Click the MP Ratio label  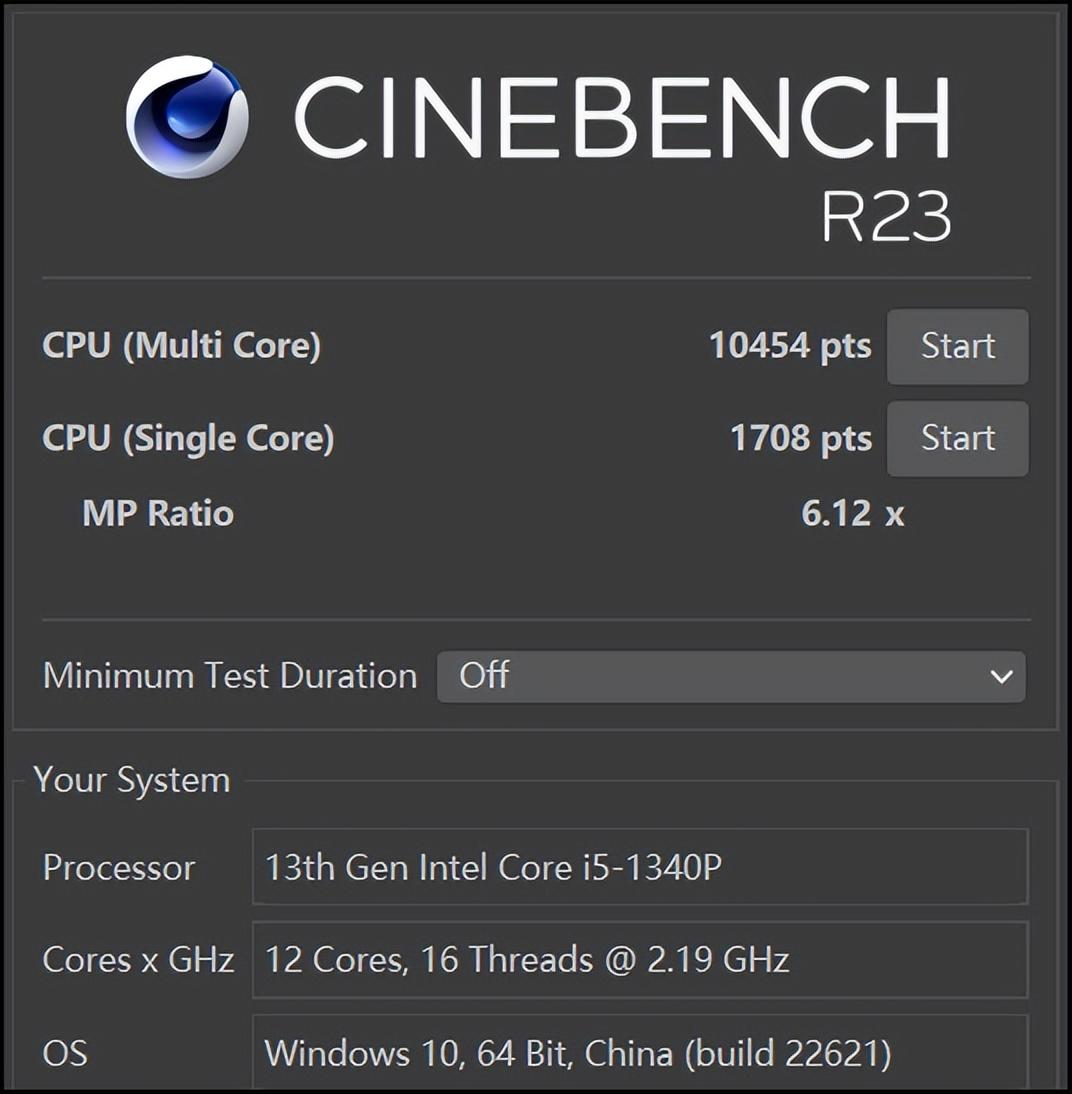(158, 514)
